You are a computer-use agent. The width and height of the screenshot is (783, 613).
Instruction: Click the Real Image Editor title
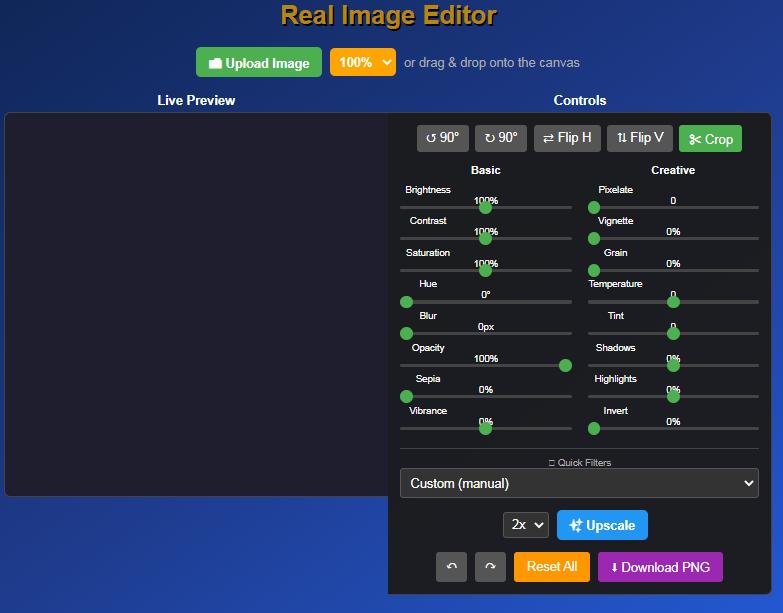[389, 15]
